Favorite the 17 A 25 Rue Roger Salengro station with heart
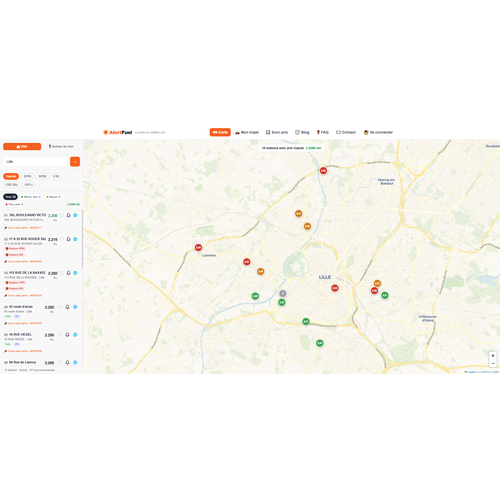Viewport: 500px width, 500px height. tap(62, 239)
